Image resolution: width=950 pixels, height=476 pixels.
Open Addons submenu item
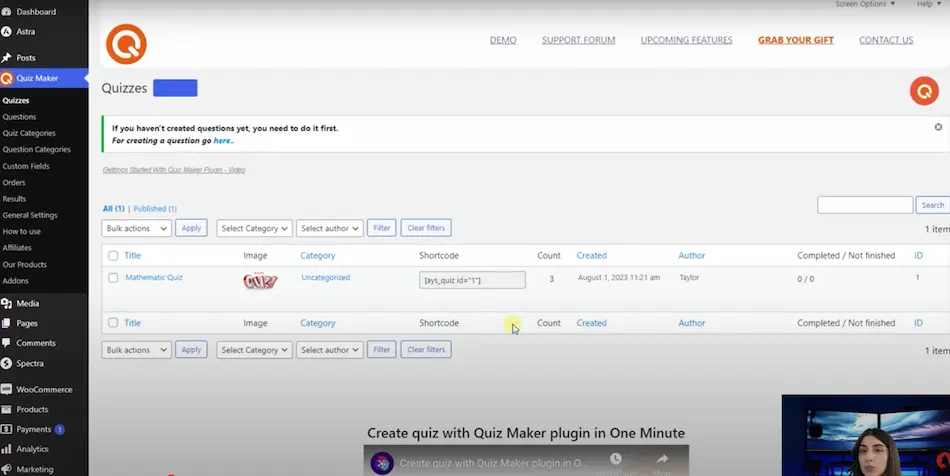click(x=16, y=281)
